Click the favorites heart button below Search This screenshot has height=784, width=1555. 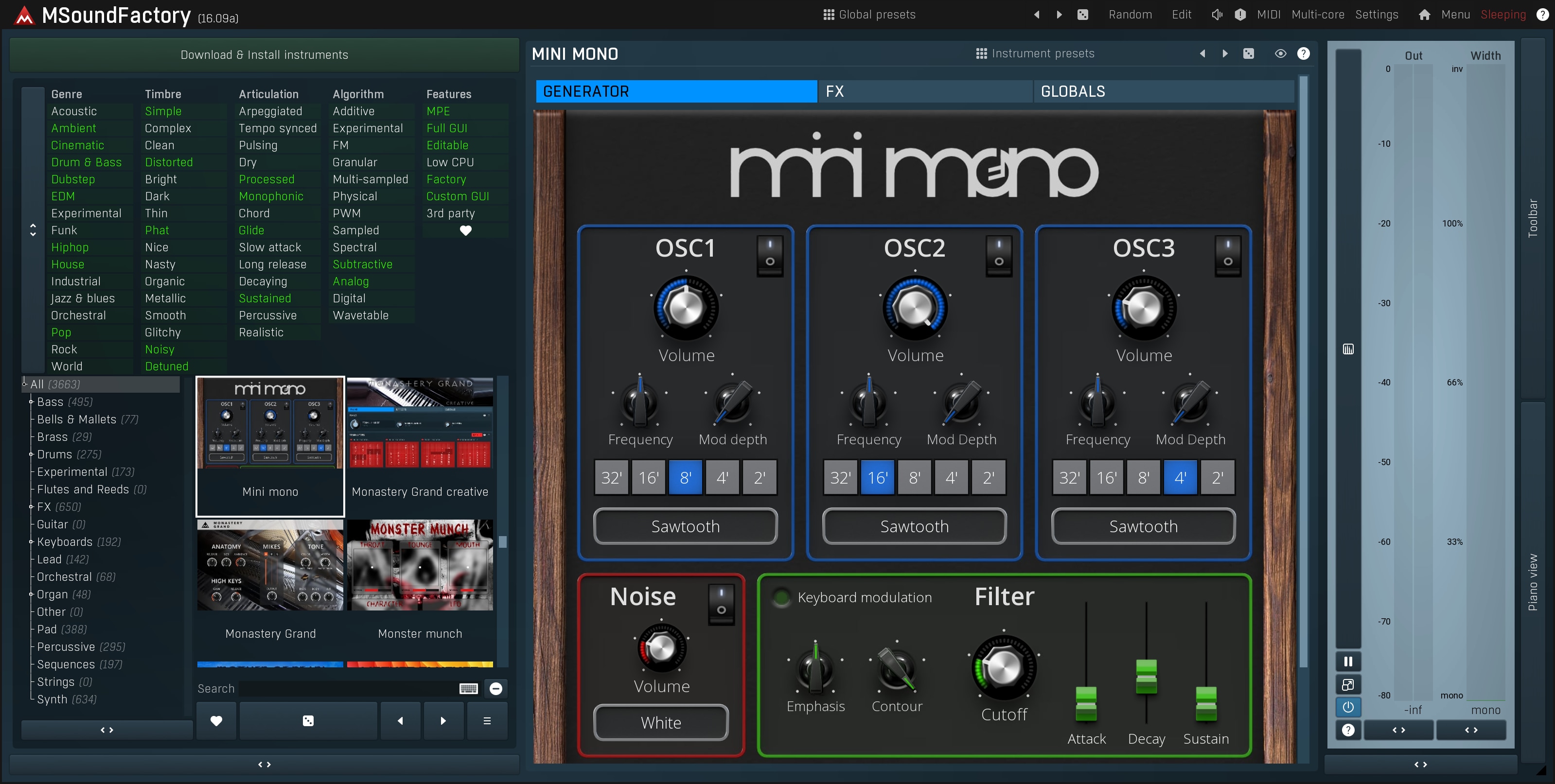(x=216, y=721)
